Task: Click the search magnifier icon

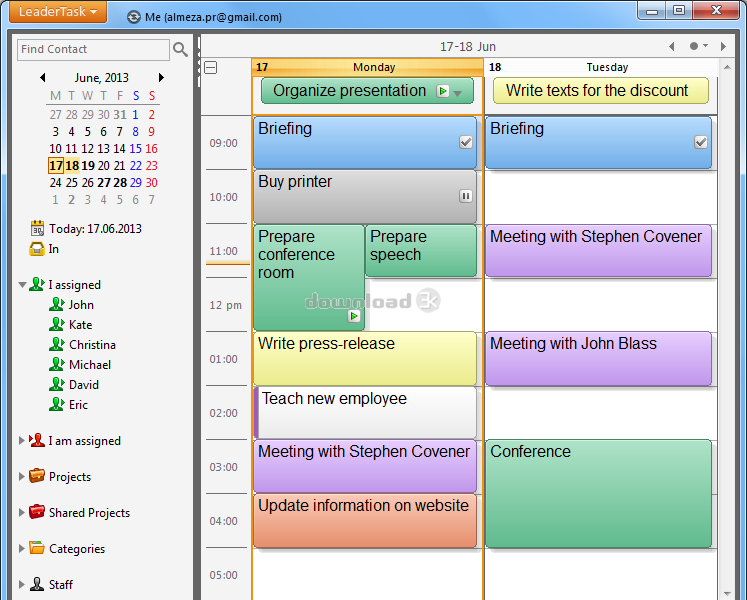Action: [180, 49]
